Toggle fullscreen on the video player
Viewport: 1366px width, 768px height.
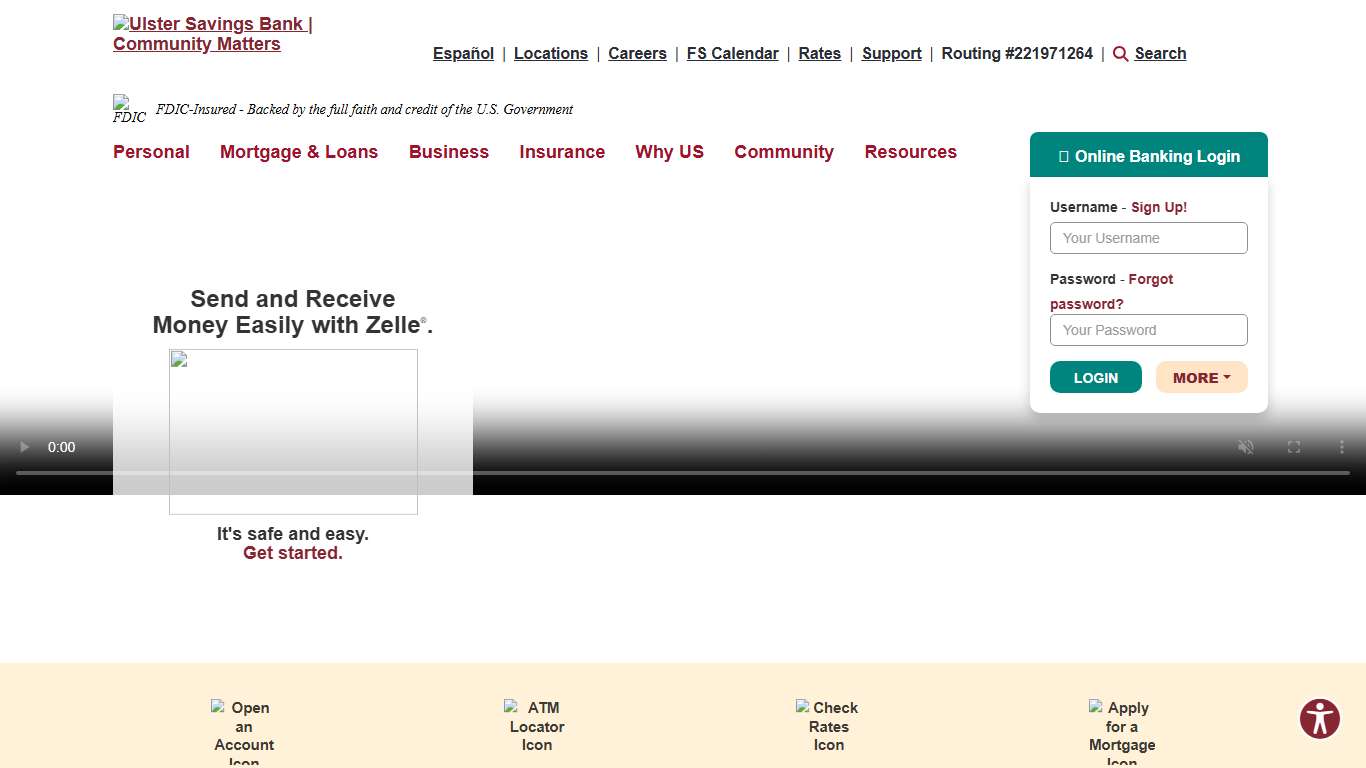[x=1293, y=447]
